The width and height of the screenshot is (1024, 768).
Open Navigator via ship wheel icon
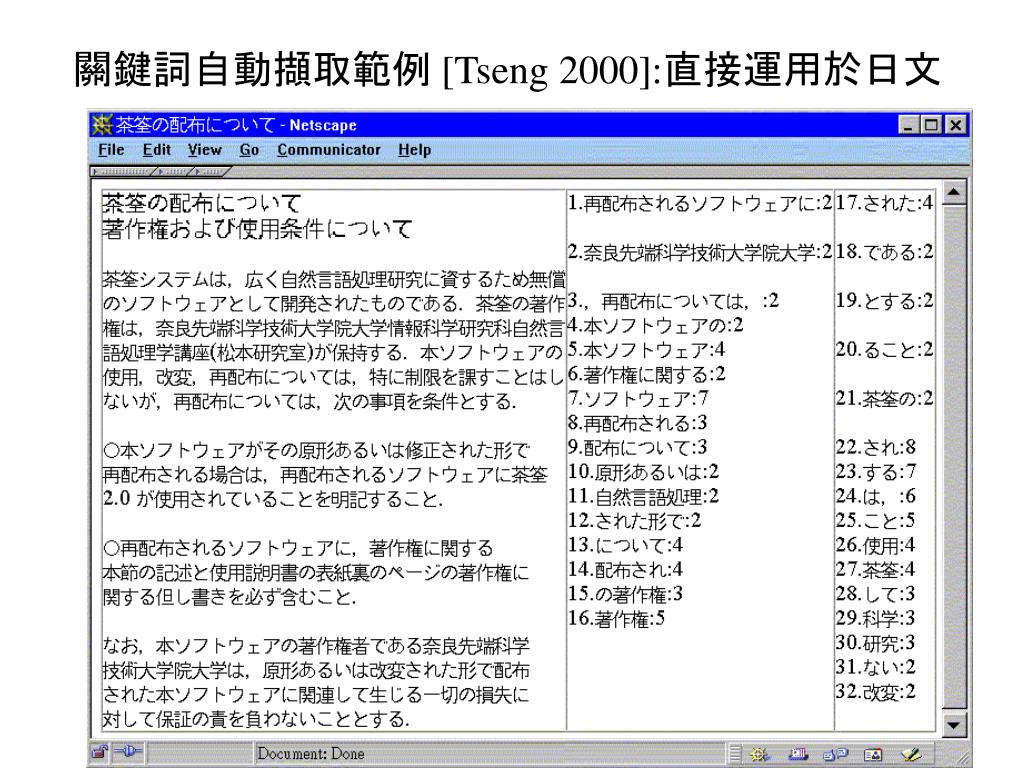pyautogui.click(x=759, y=754)
